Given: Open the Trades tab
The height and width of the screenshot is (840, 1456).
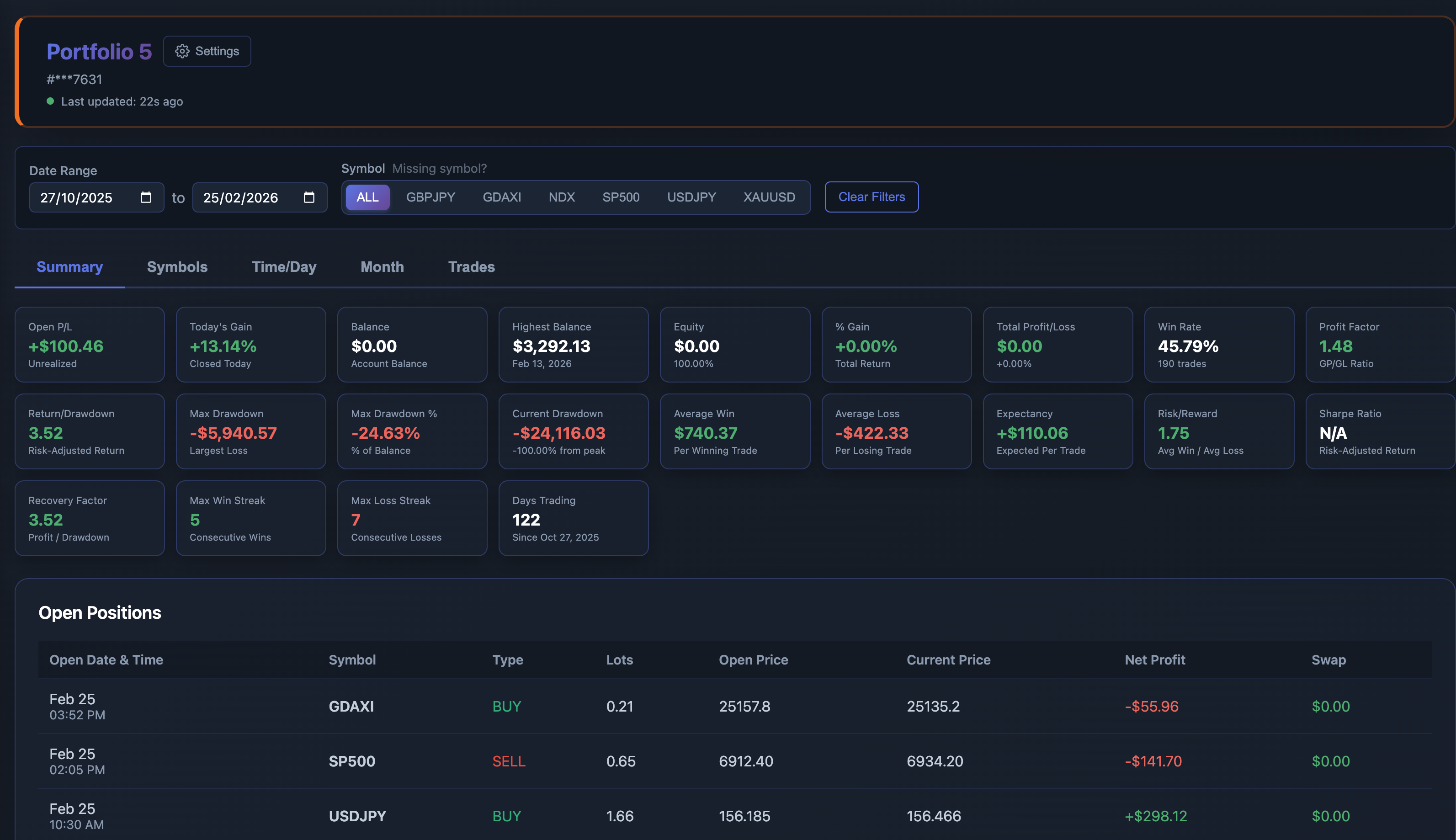Looking at the screenshot, I should 471,266.
